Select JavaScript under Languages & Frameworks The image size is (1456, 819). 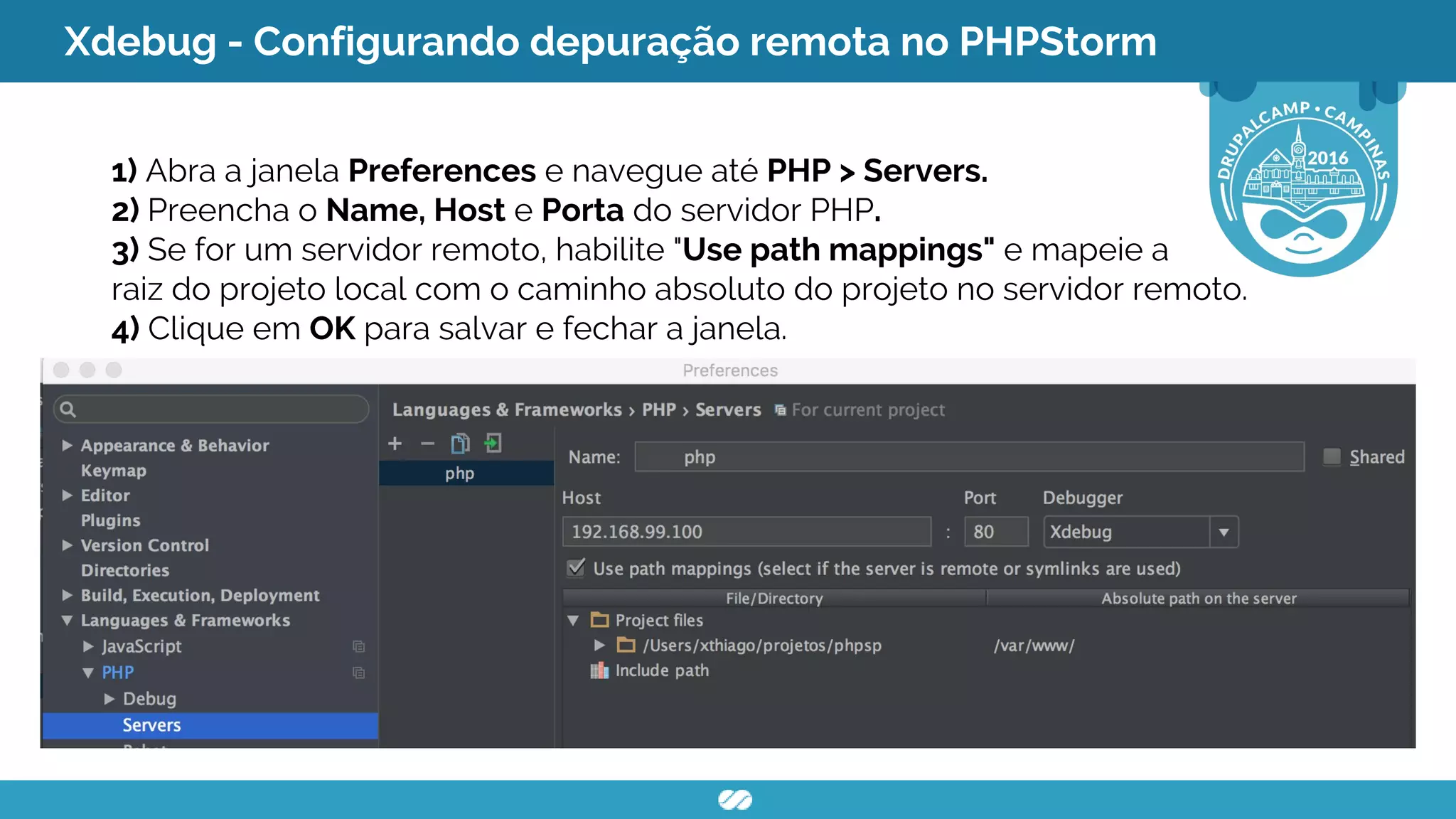(x=141, y=646)
